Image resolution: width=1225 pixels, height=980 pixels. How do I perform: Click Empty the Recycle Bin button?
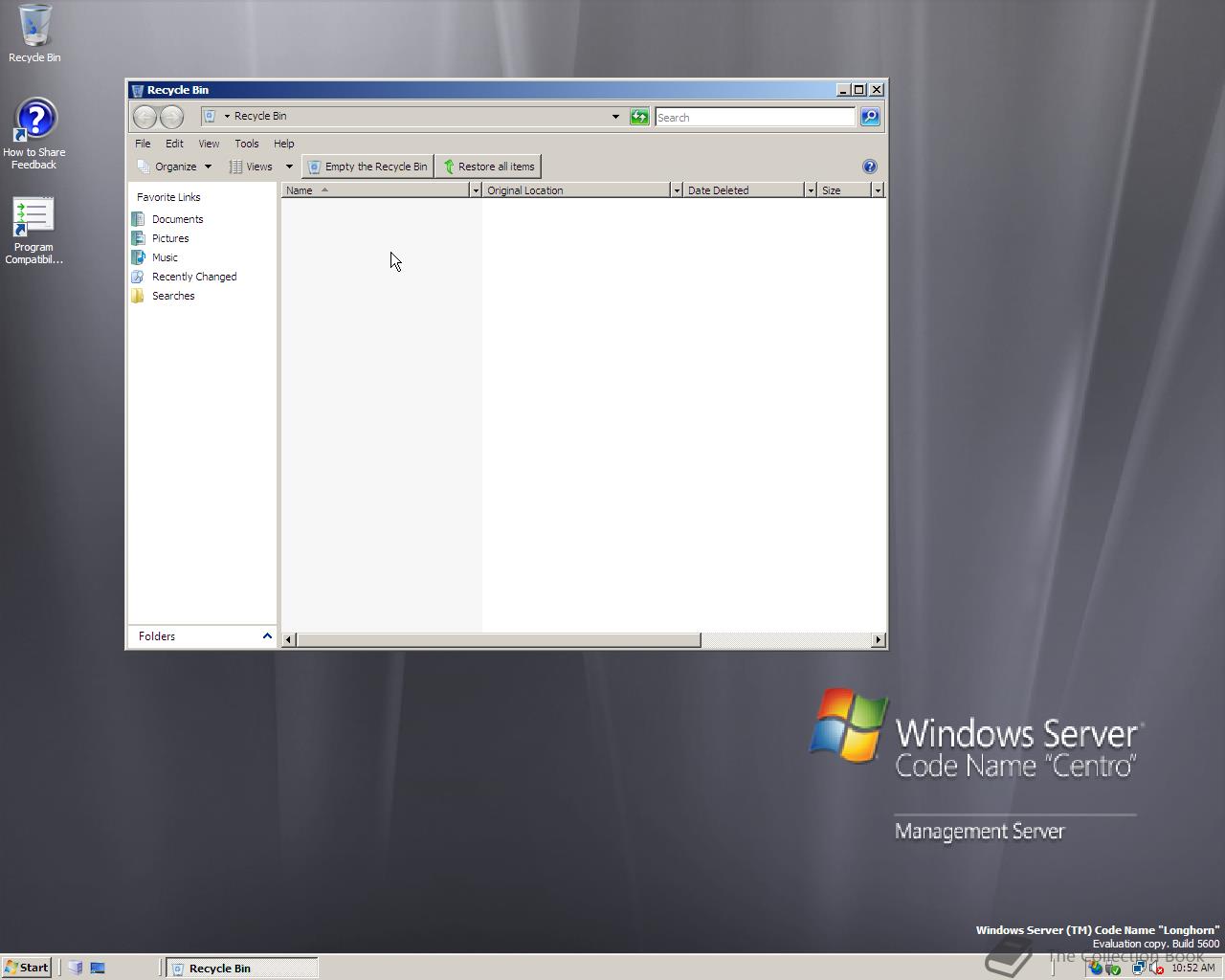coord(367,167)
